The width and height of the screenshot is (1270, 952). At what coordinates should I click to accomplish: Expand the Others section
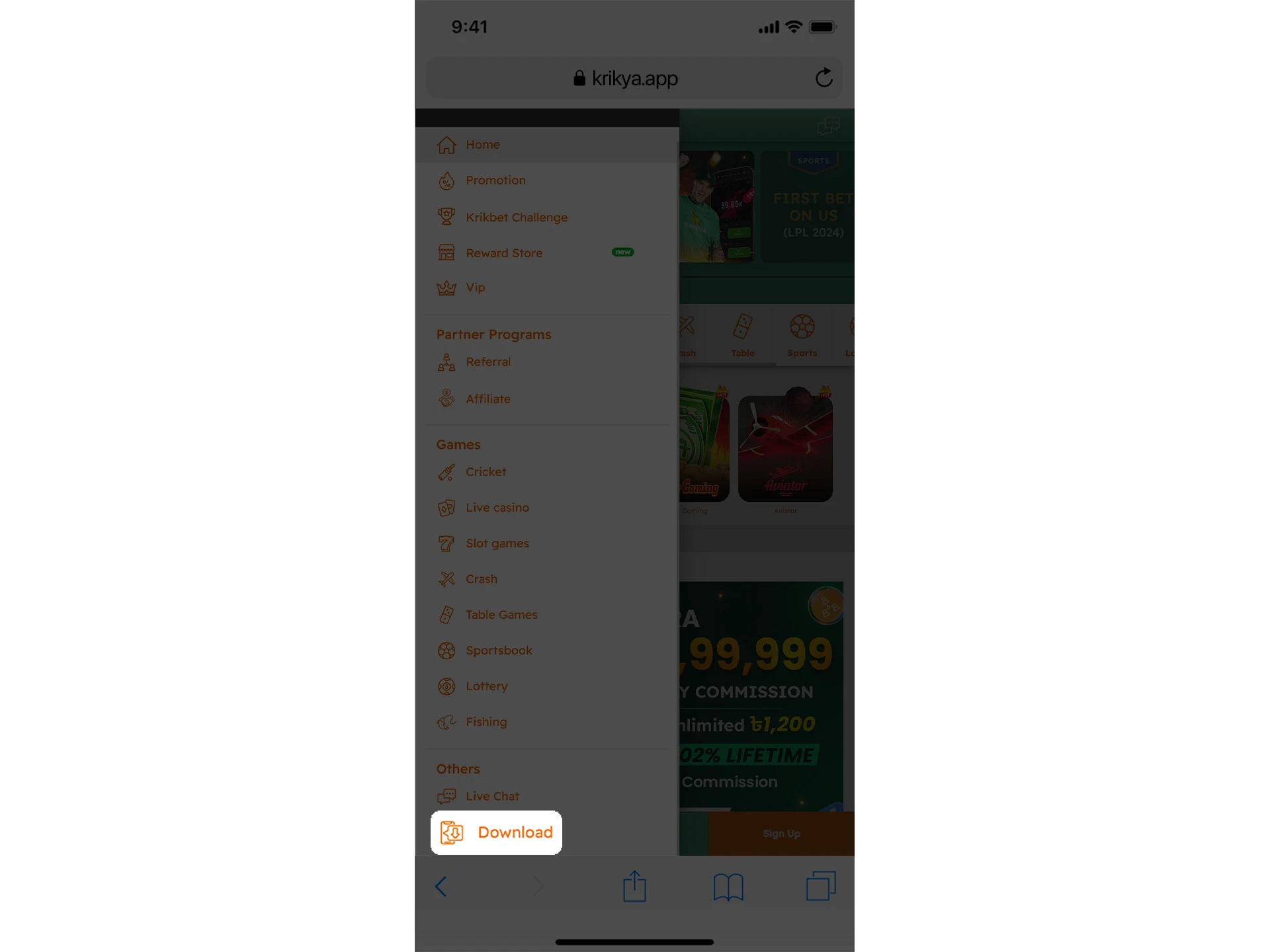457,769
